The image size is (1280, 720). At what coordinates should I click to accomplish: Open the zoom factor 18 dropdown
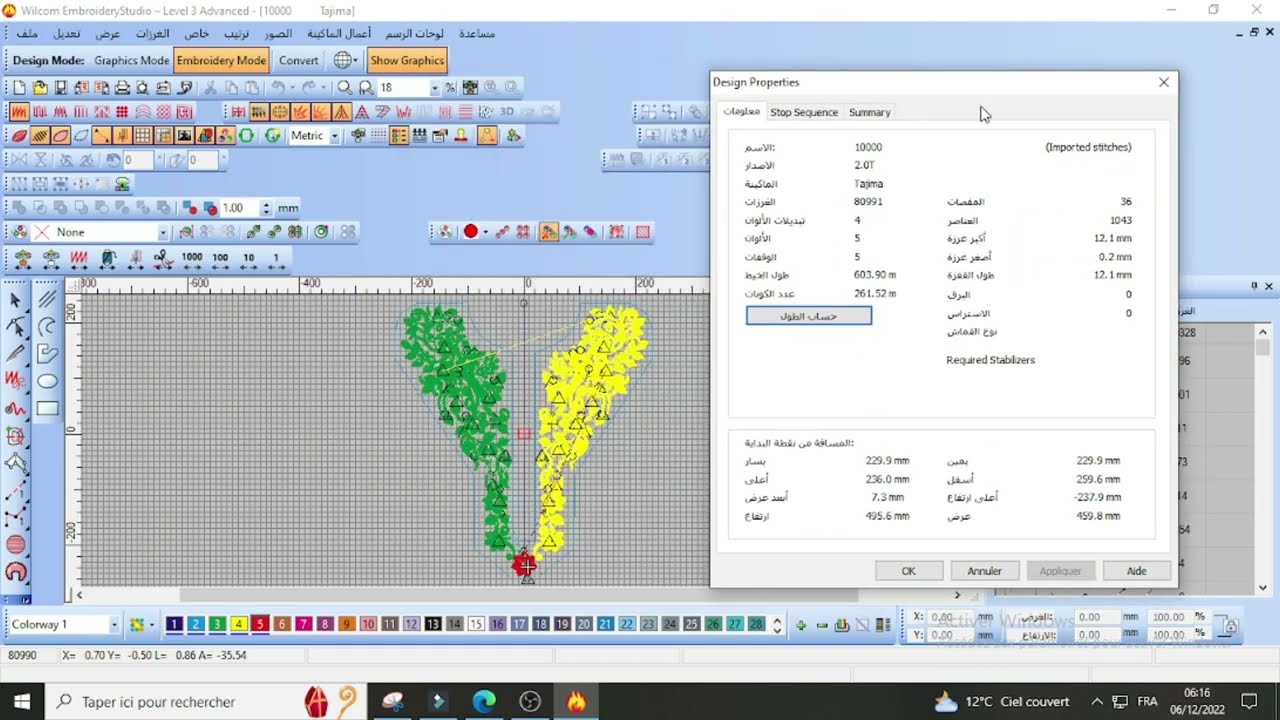point(434,88)
